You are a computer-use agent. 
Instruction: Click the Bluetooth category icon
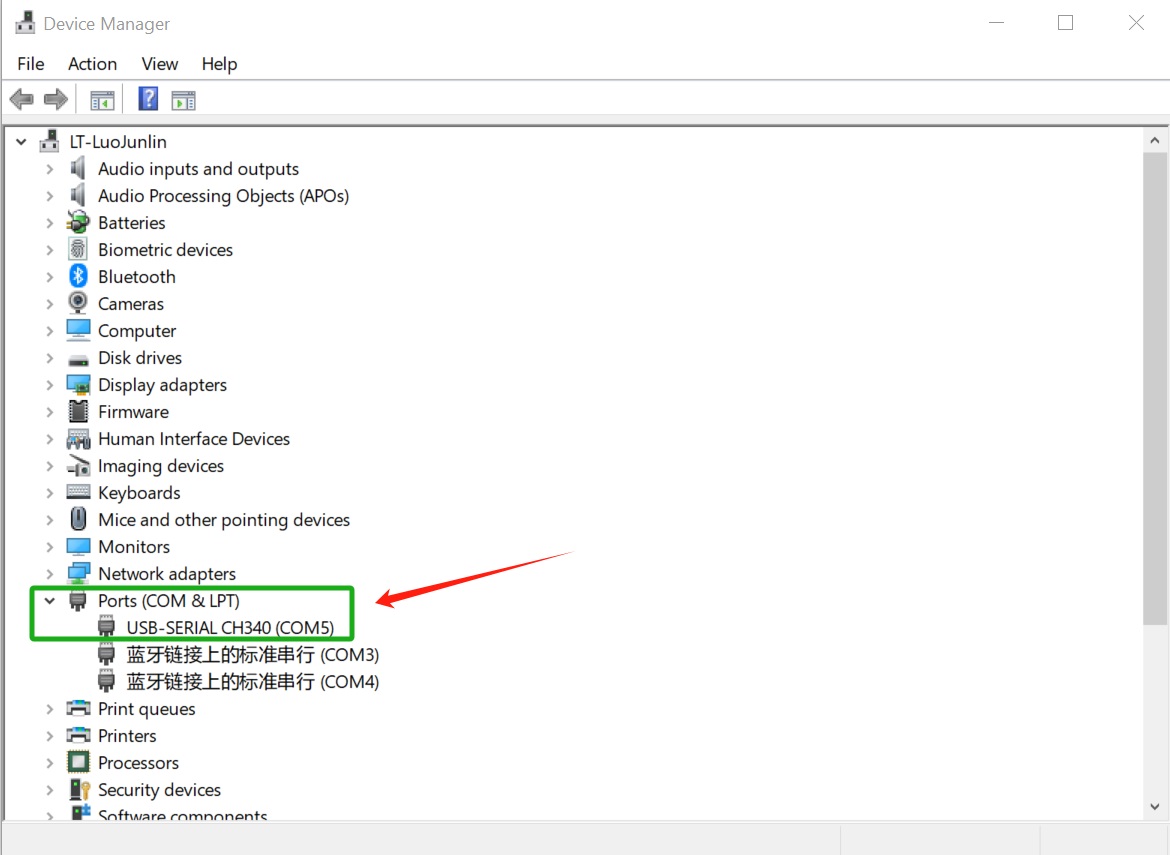coord(77,276)
